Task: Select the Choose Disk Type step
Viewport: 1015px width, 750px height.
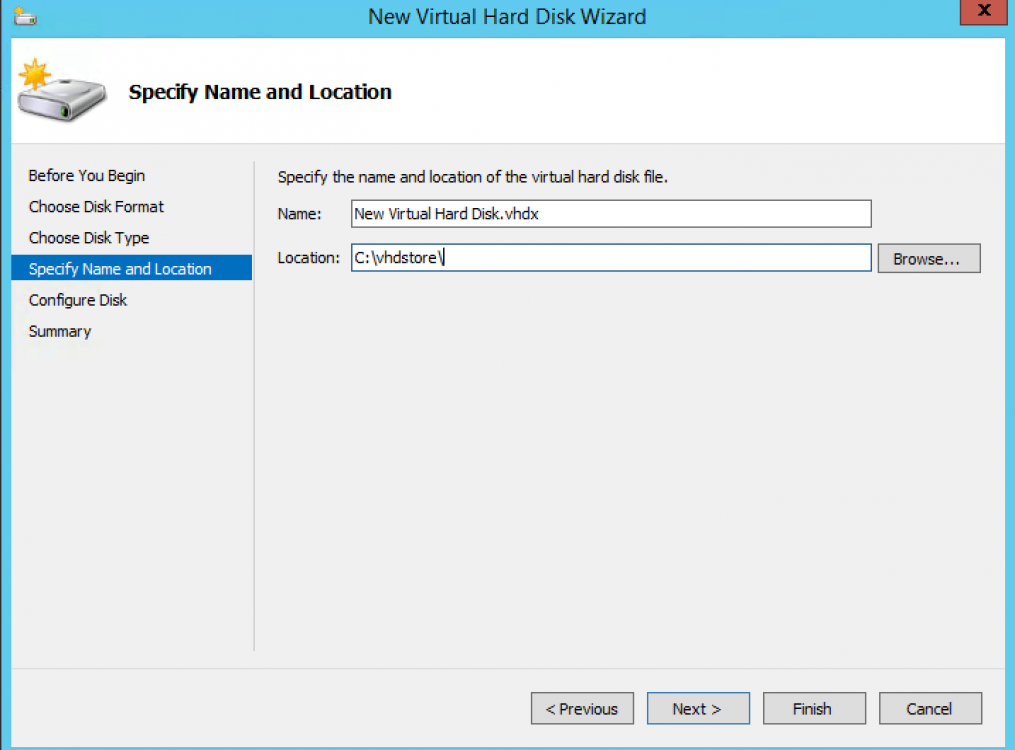Action: coord(89,238)
